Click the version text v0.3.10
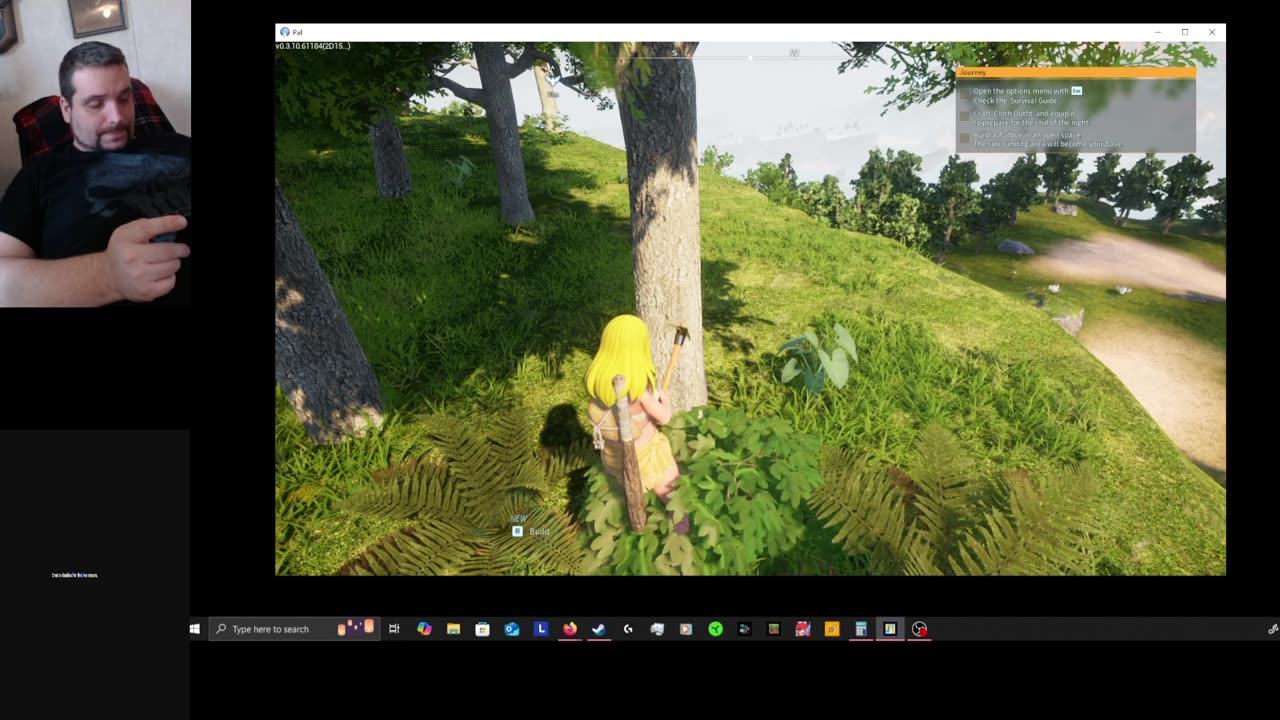 pos(313,46)
